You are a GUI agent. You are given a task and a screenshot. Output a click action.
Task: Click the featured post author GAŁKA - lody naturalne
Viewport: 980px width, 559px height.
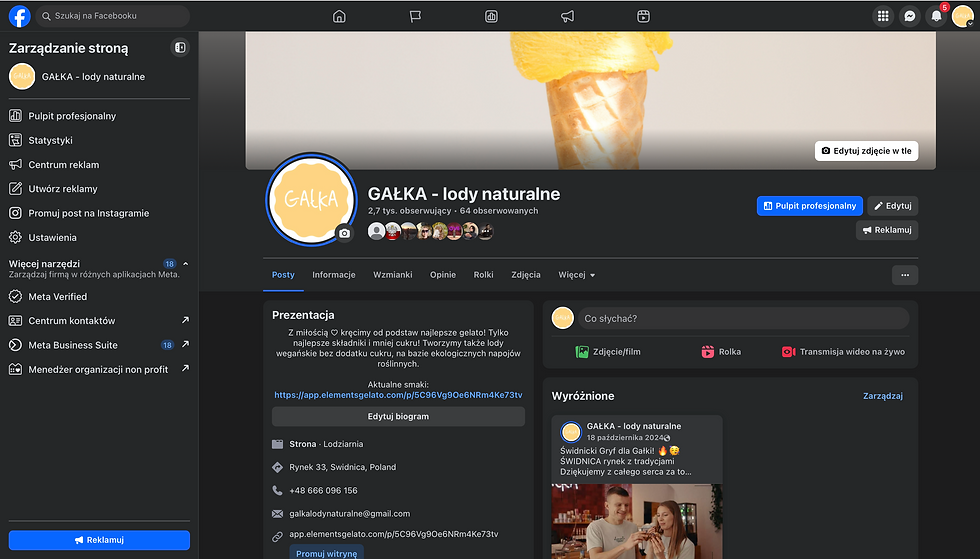point(634,426)
